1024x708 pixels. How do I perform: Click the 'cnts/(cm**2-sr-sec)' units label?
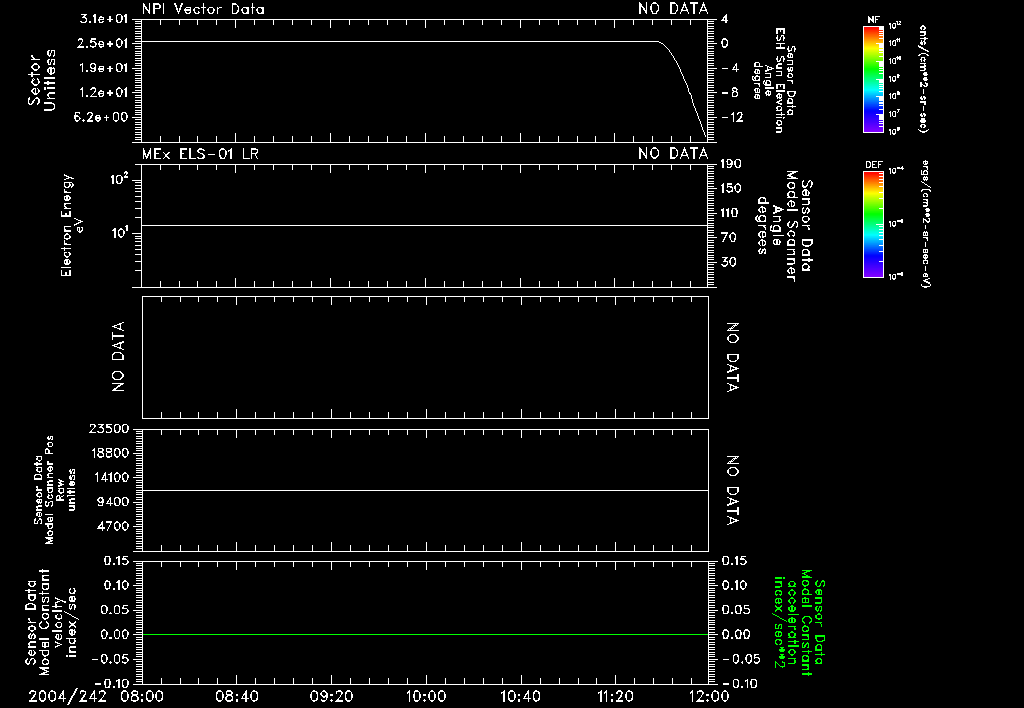point(923,79)
